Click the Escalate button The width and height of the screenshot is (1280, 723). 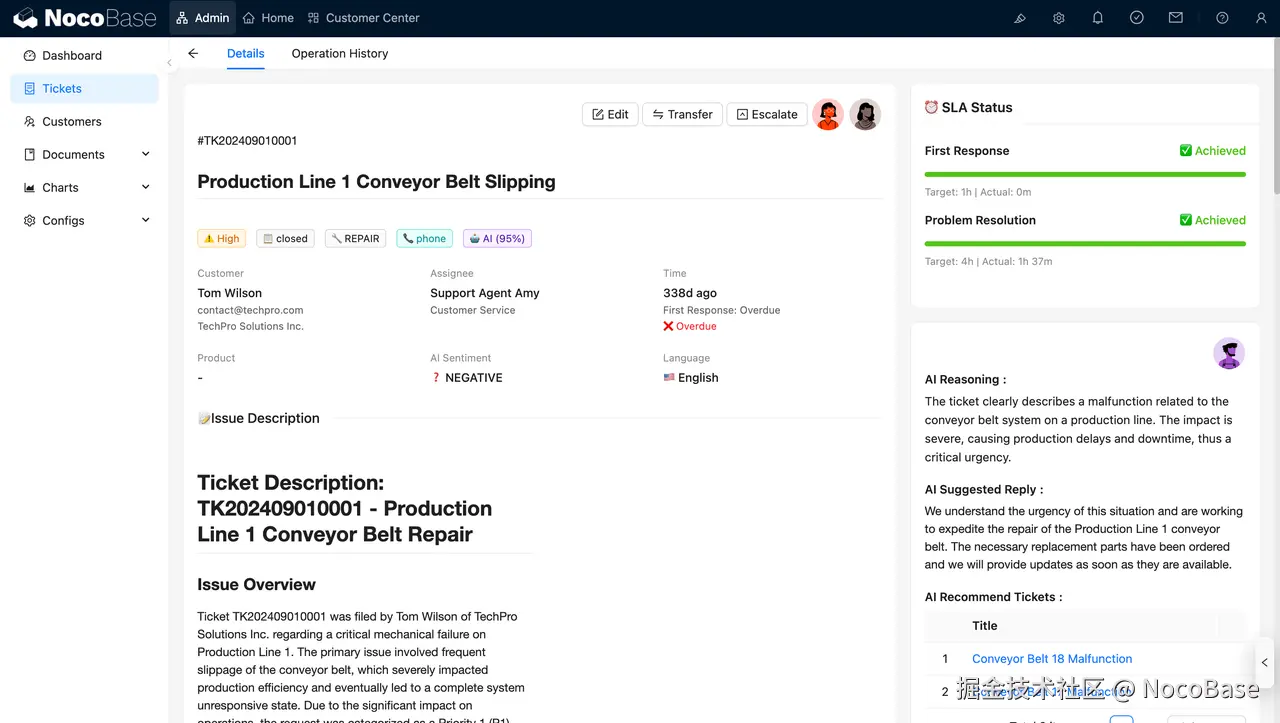767,115
